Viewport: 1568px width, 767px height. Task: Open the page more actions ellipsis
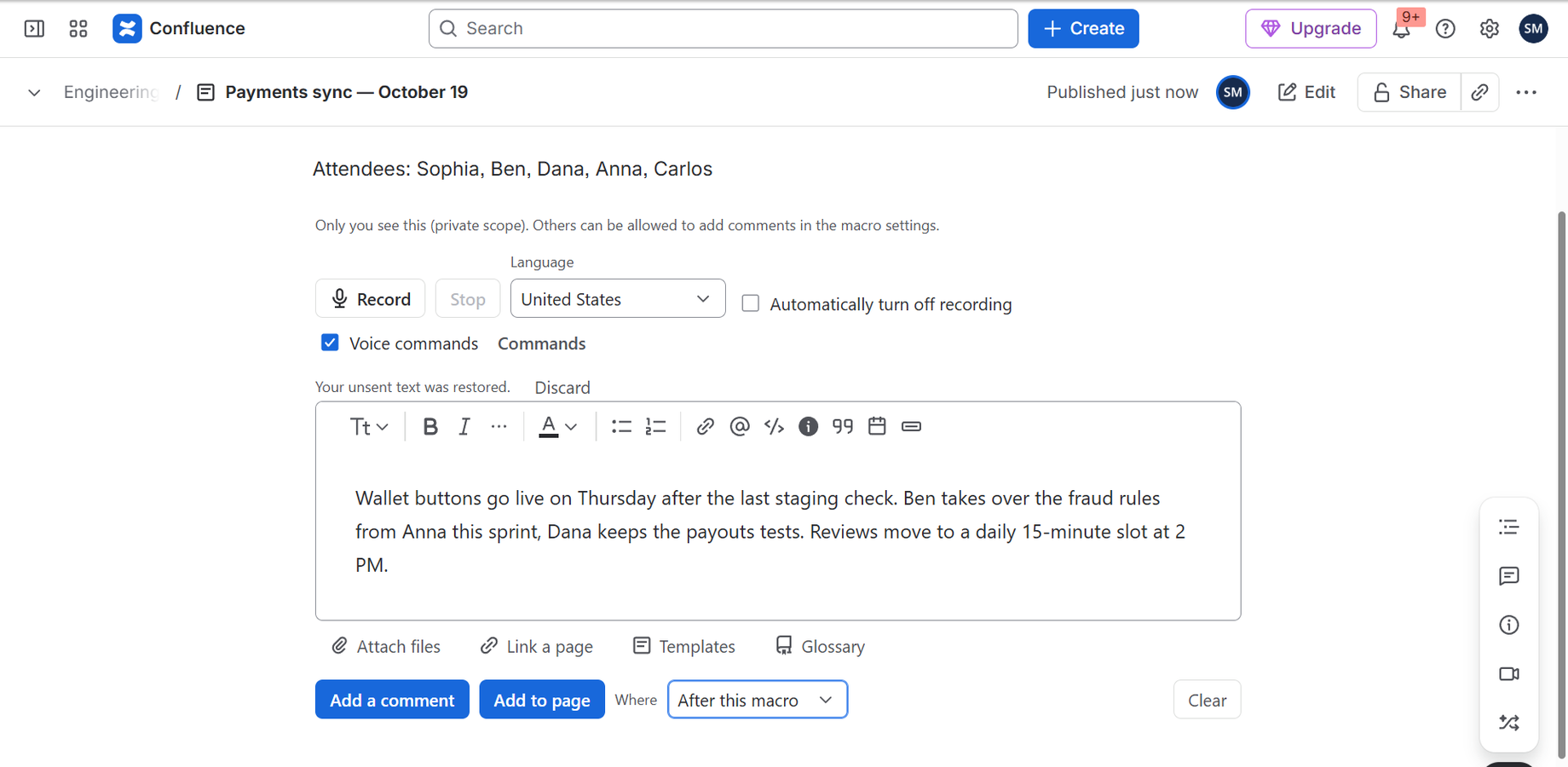(x=1526, y=92)
